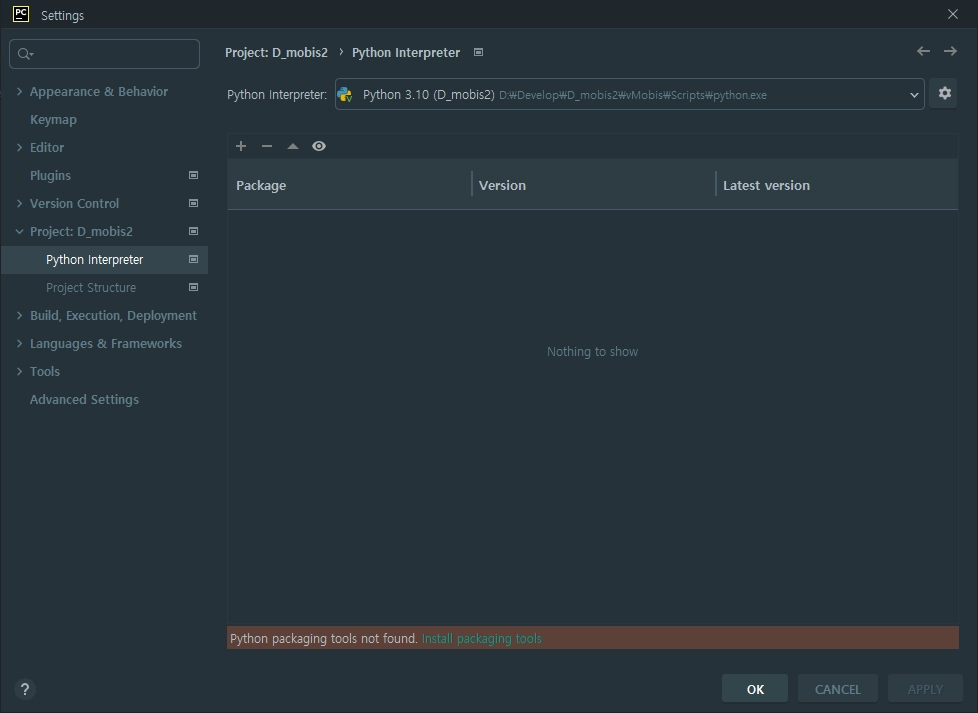This screenshot has width=978, height=713.
Task: Select the Python Interpreter tree item
Action: (x=94, y=259)
